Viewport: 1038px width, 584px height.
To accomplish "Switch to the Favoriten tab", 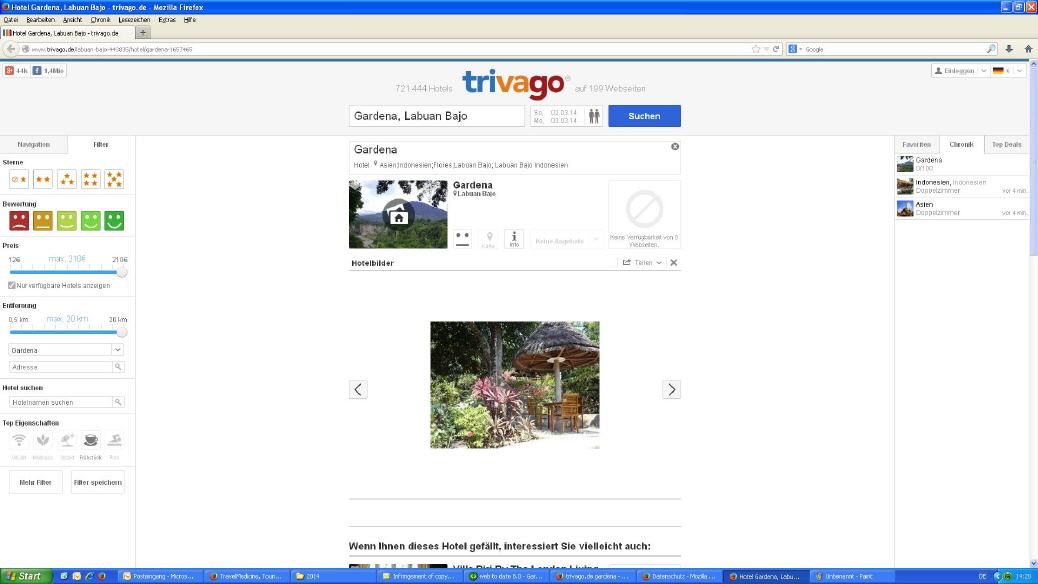I will [x=916, y=144].
